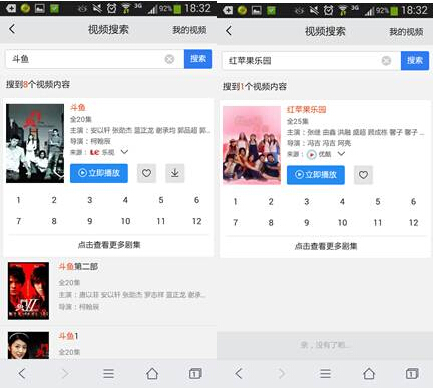Open browser menu icon on right screen
The width and height of the screenshot is (433, 388).
(x=325, y=374)
